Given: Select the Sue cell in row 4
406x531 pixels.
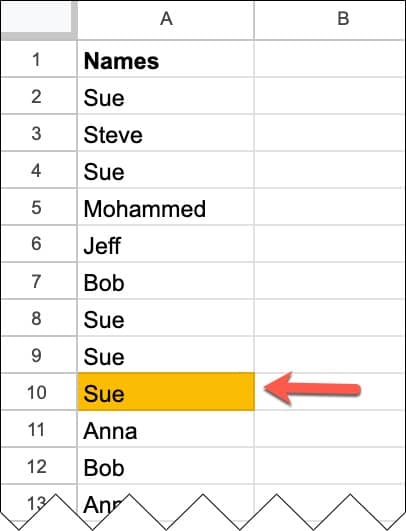Looking at the screenshot, I should [166, 170].
